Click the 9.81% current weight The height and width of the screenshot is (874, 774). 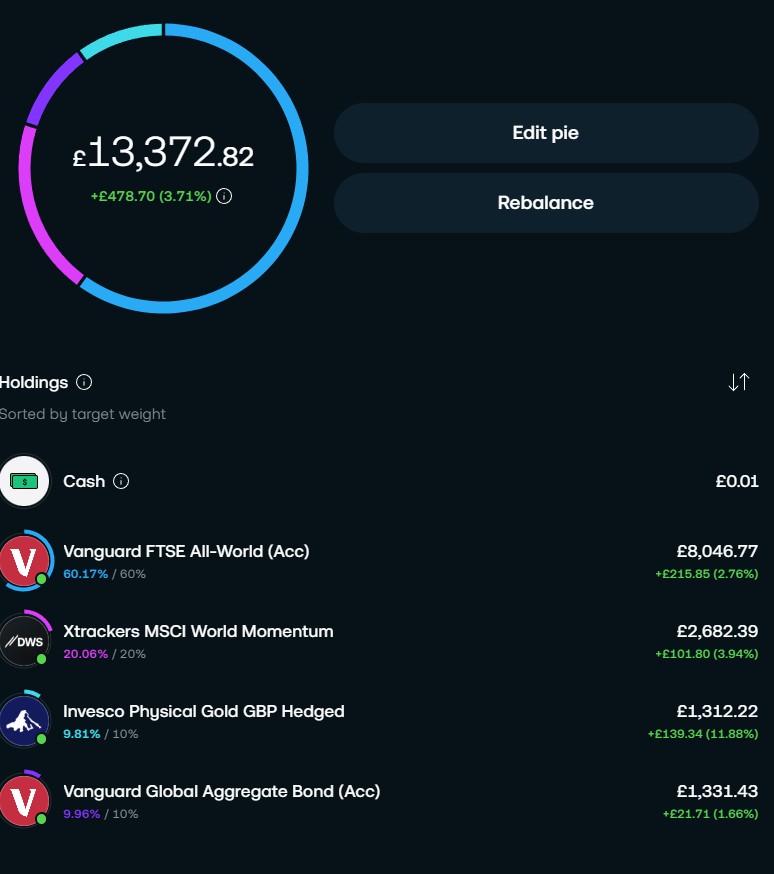coord(82,734)
